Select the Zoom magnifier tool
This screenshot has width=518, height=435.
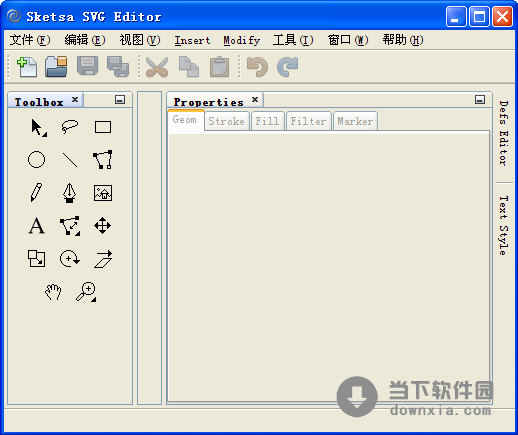(x=86, y=292)
